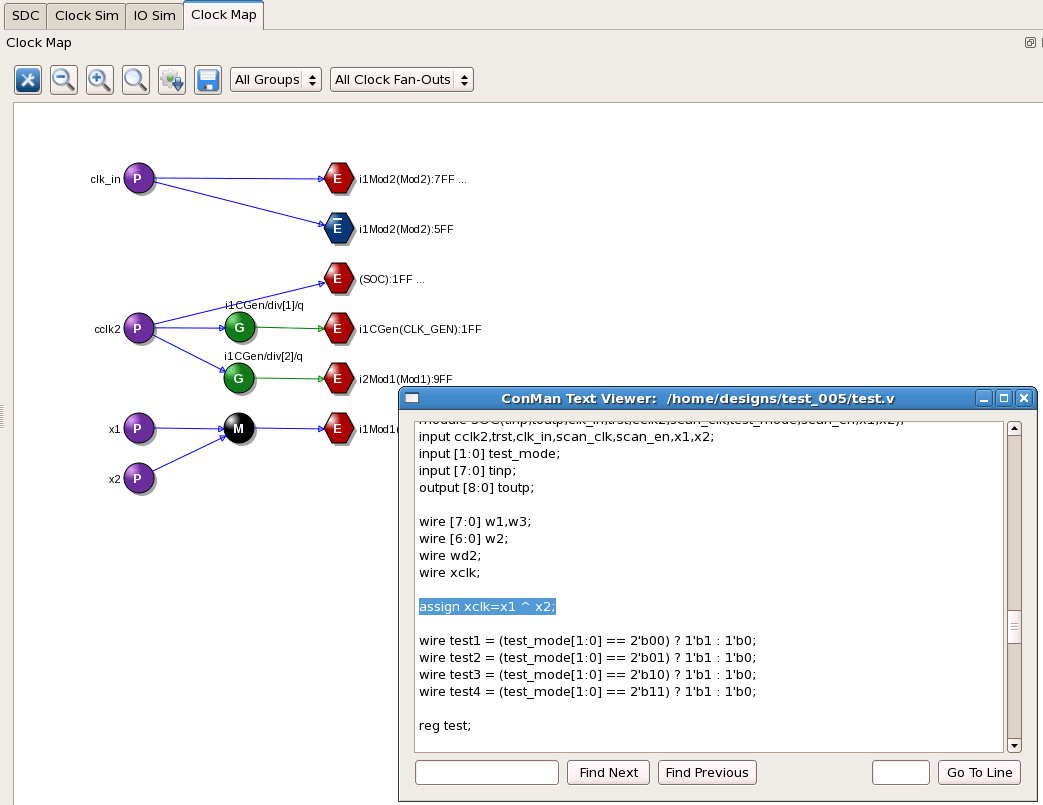Click the Find Next button

[608, 772]
